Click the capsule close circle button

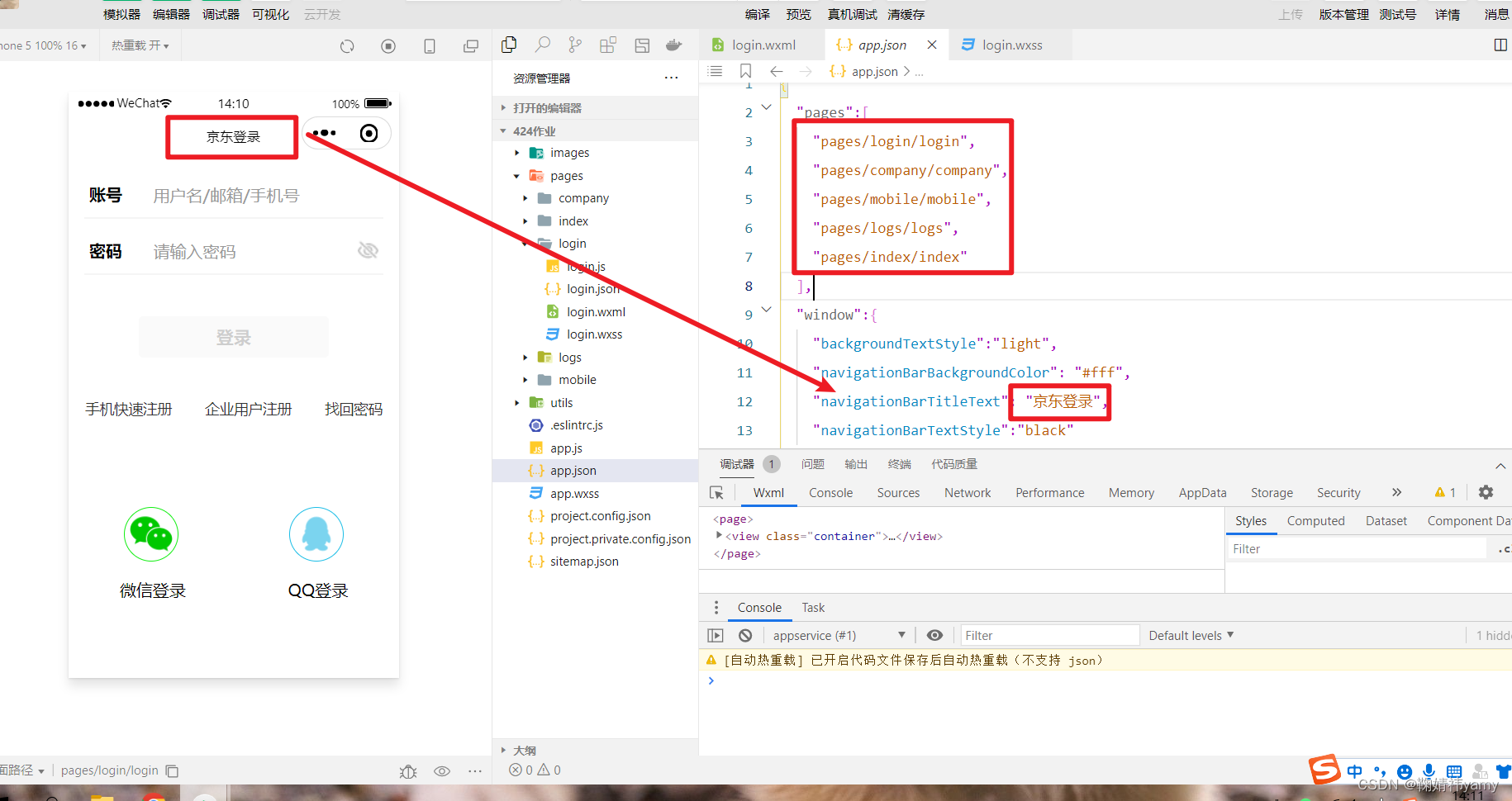pos(369,133)
